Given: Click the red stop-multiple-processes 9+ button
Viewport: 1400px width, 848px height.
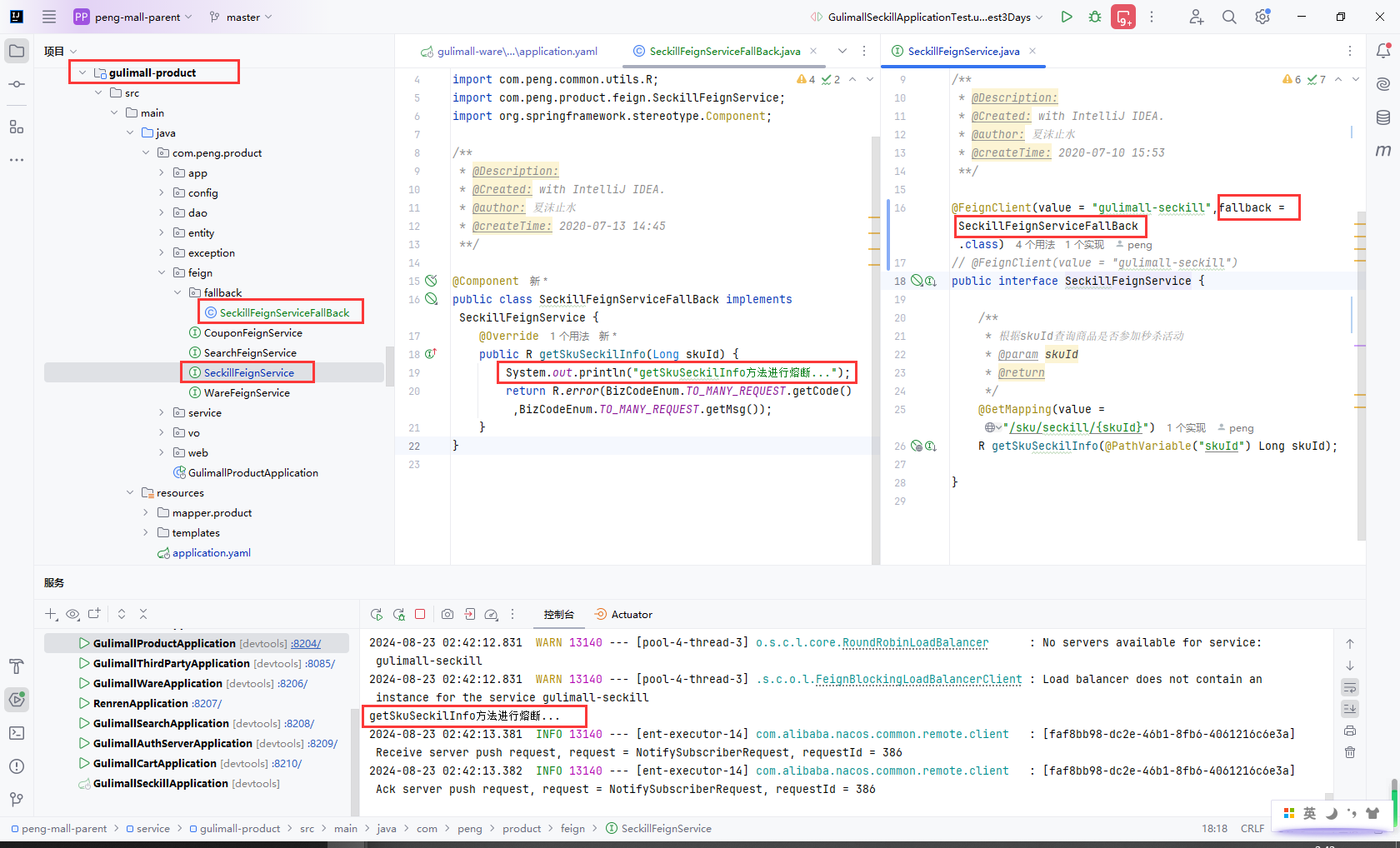Looking at the screenshot, I should (1123, 17).
